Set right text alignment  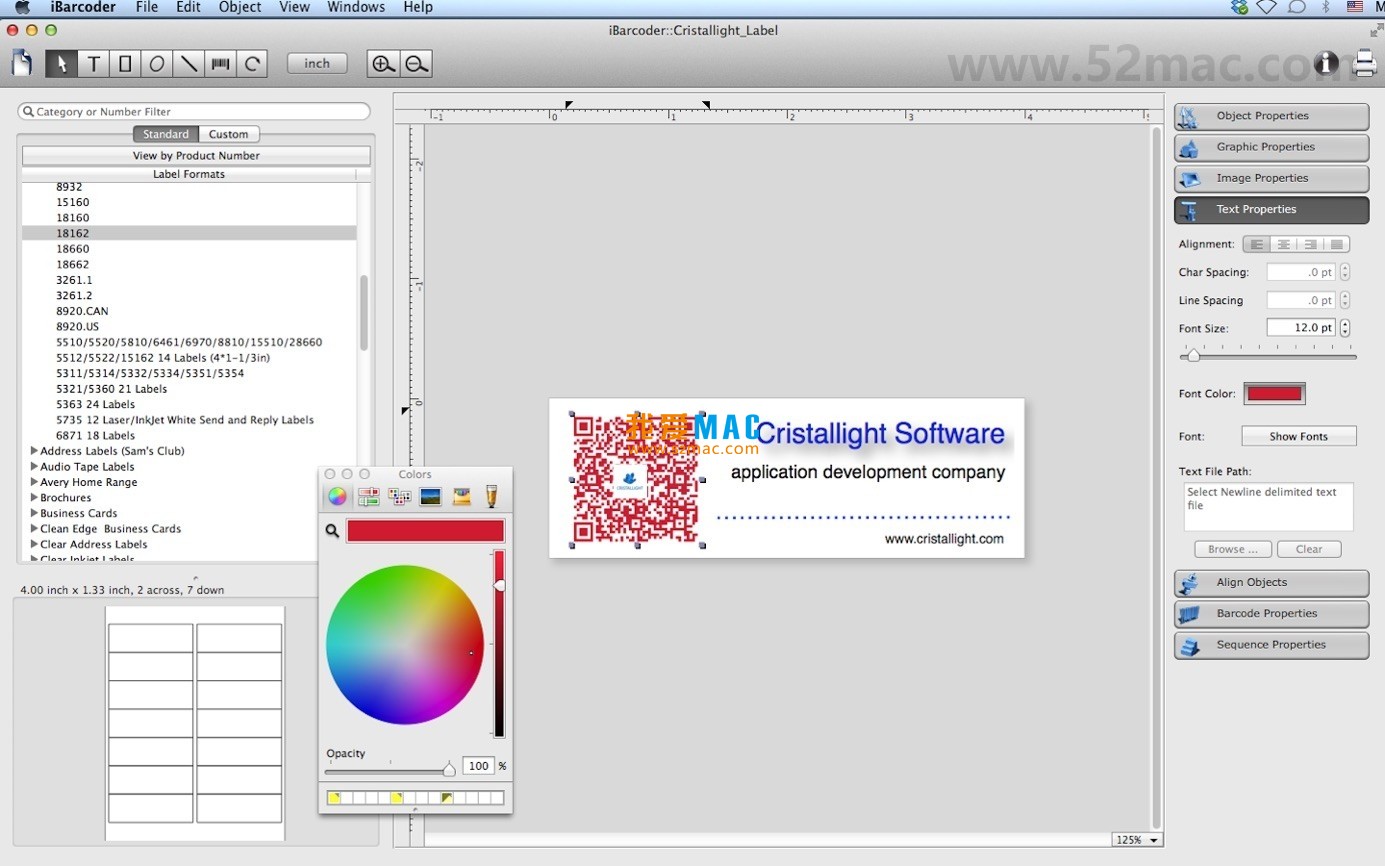point(1310,244)
